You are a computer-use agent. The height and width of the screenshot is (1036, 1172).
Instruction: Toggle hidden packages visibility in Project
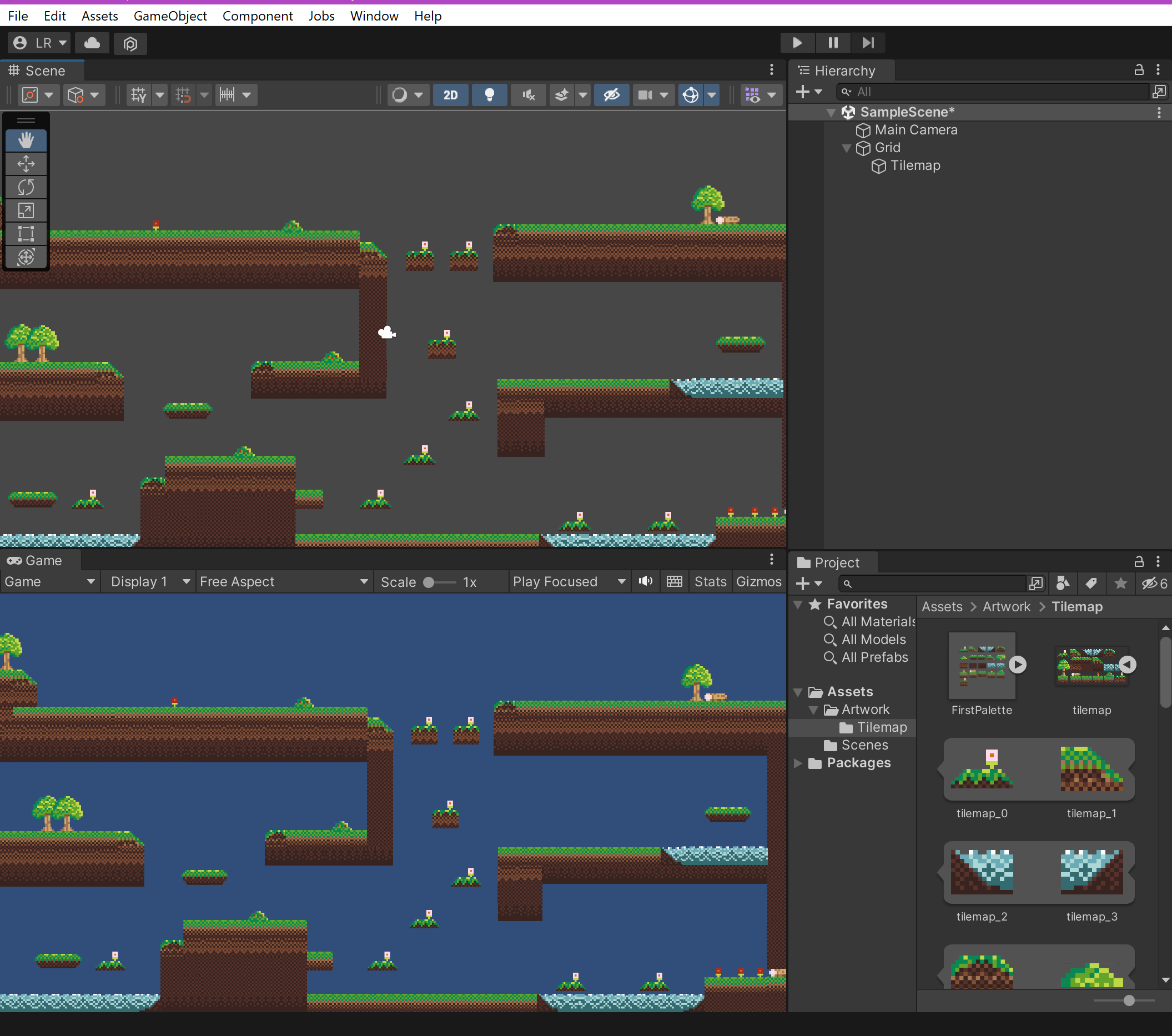click(x=1154, y=583)
